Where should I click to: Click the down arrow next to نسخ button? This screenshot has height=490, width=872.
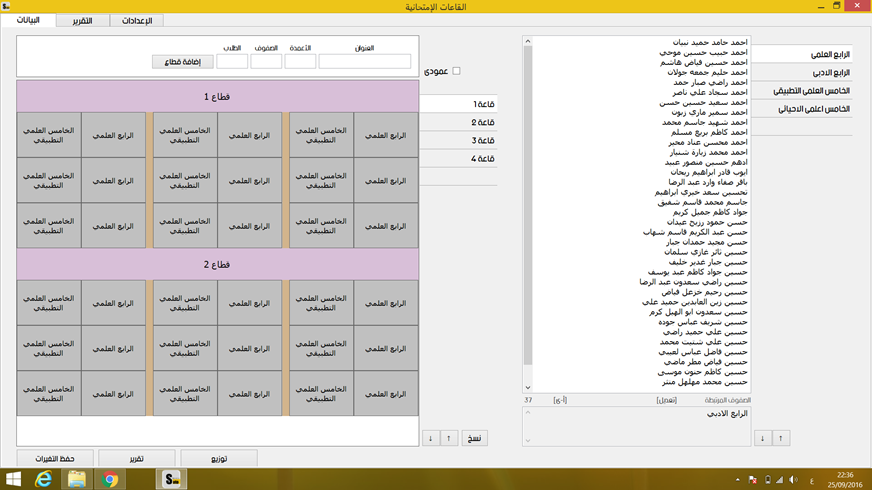431,438
